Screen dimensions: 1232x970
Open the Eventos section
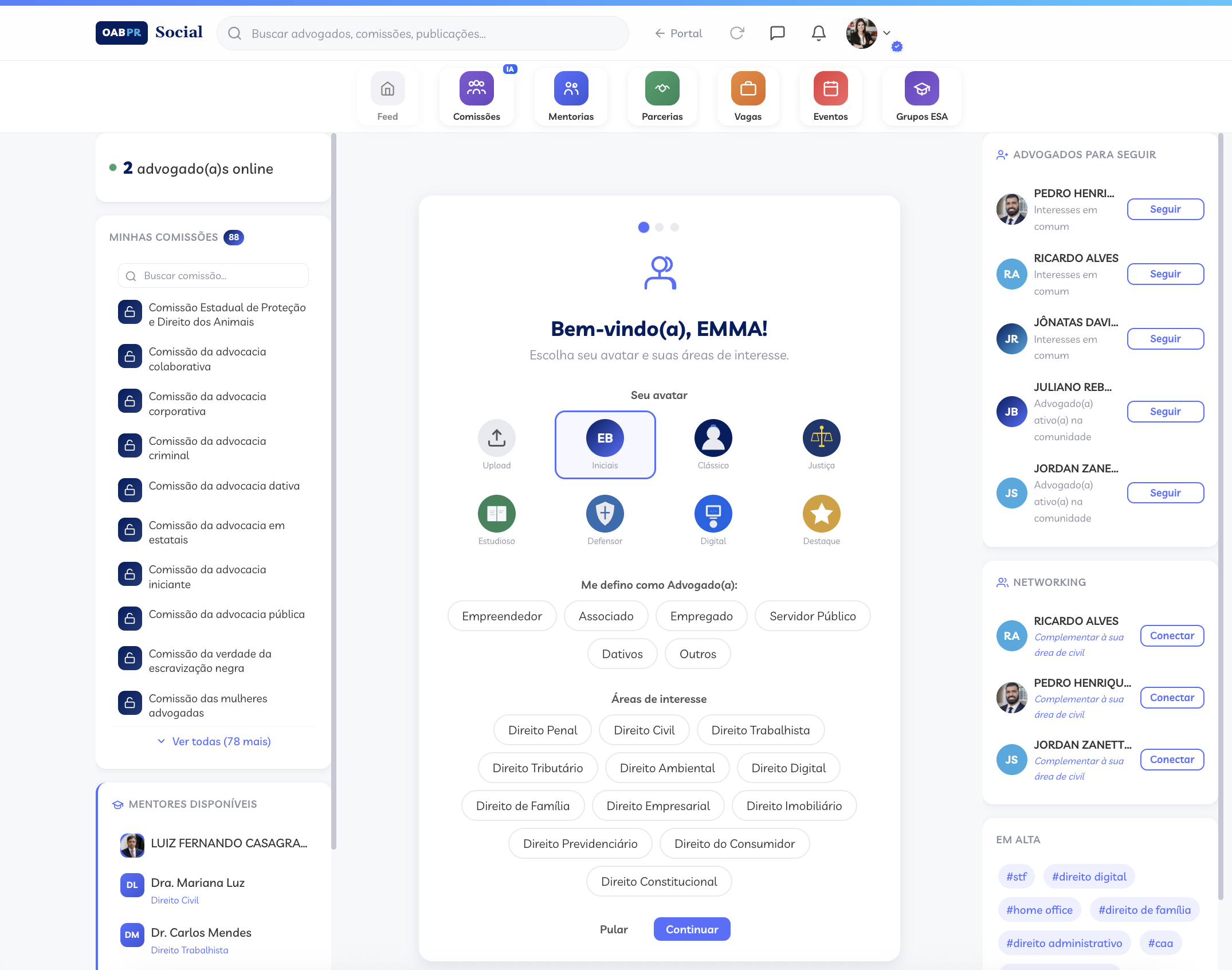pyautogui.click(x=830, y=96)
